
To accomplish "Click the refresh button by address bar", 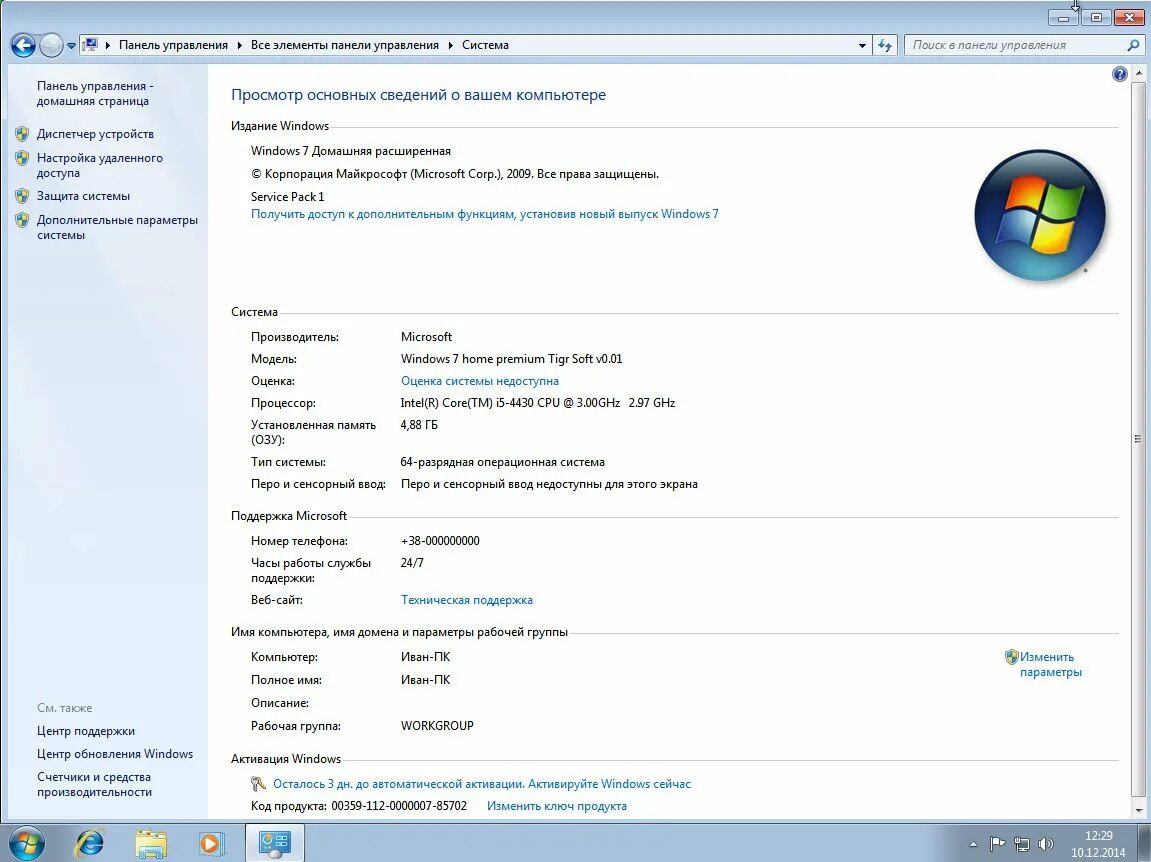I will (885, 46).
